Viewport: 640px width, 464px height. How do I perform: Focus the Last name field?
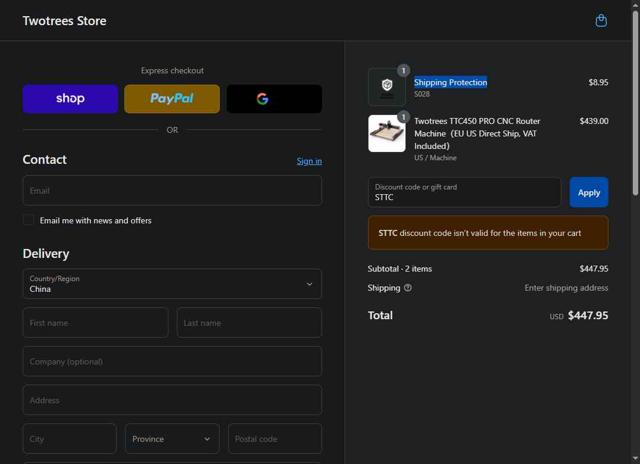click(249, 322)
